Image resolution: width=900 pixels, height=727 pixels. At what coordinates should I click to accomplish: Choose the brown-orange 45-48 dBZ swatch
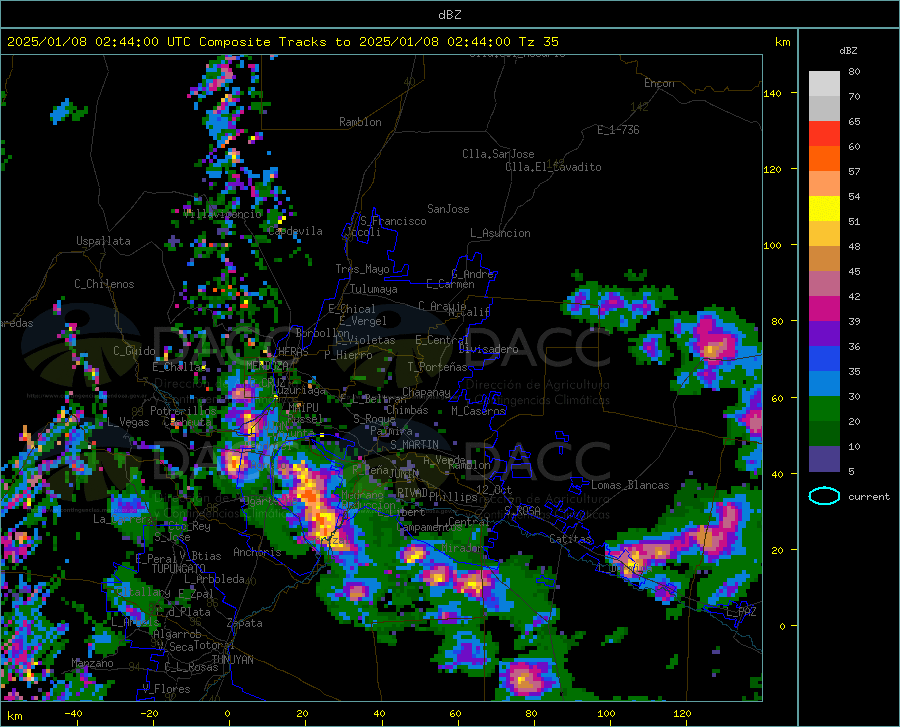824,259
